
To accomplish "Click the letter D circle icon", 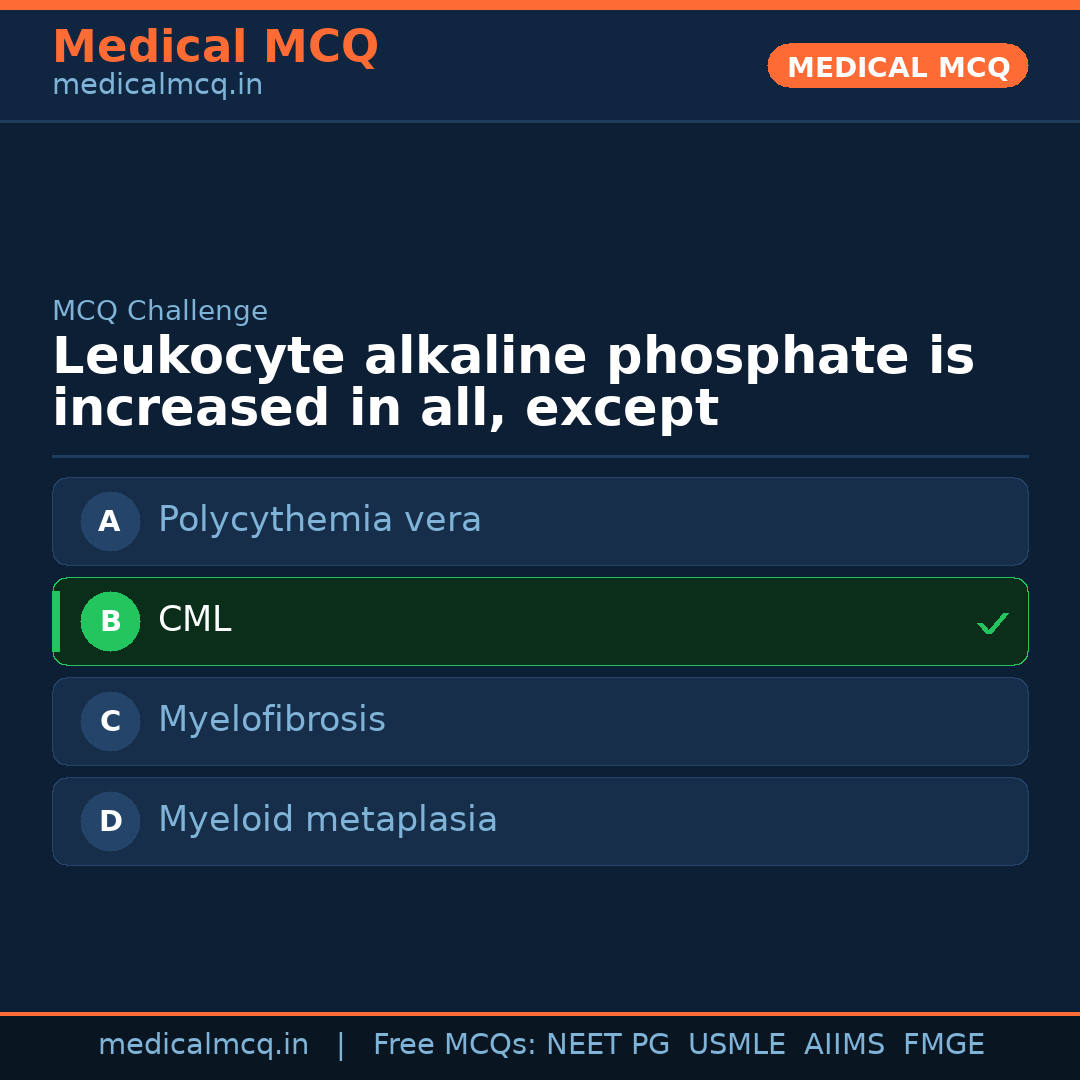I will (x=110, y=821).
